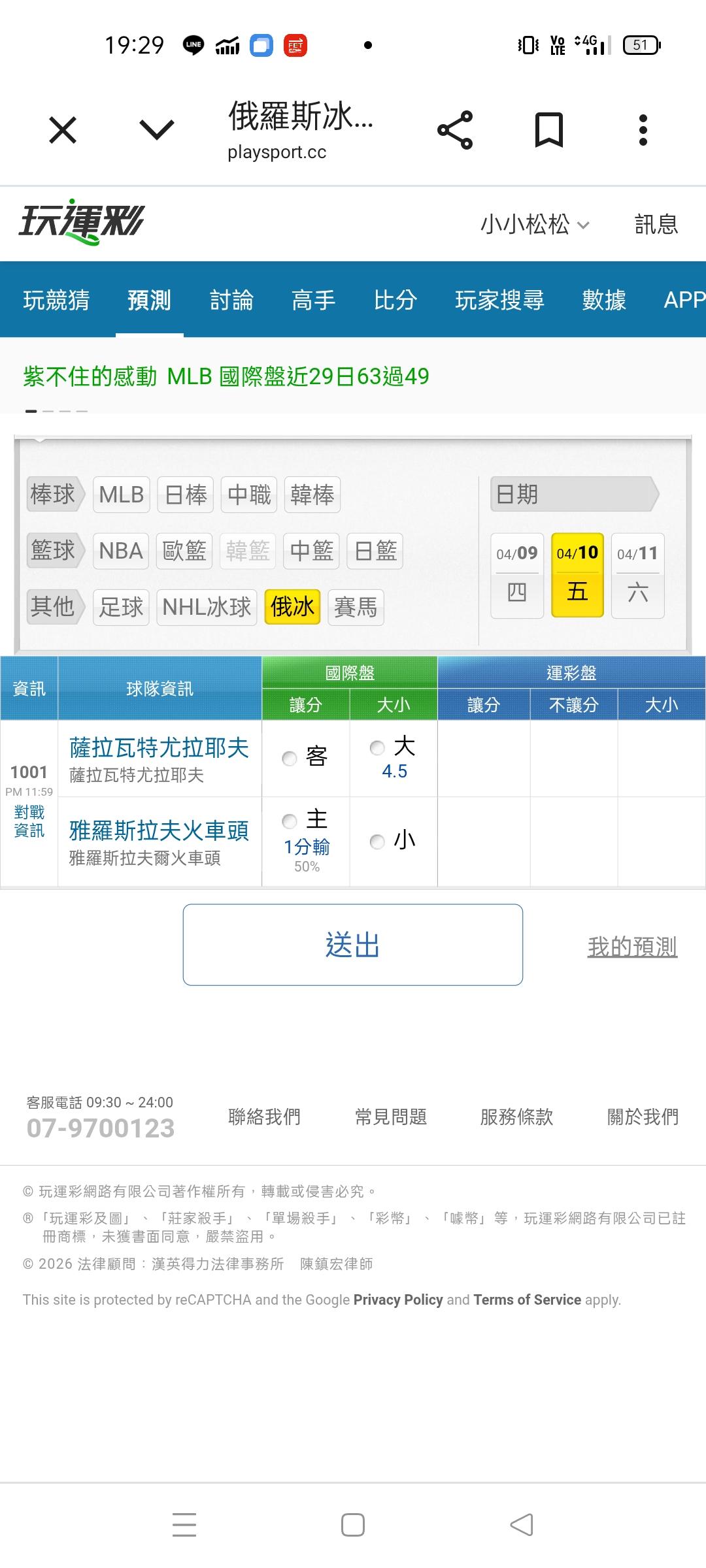Expand the 小小松松 user dropdown
This screenshot has height=1568, width=706.
(535, 224)
